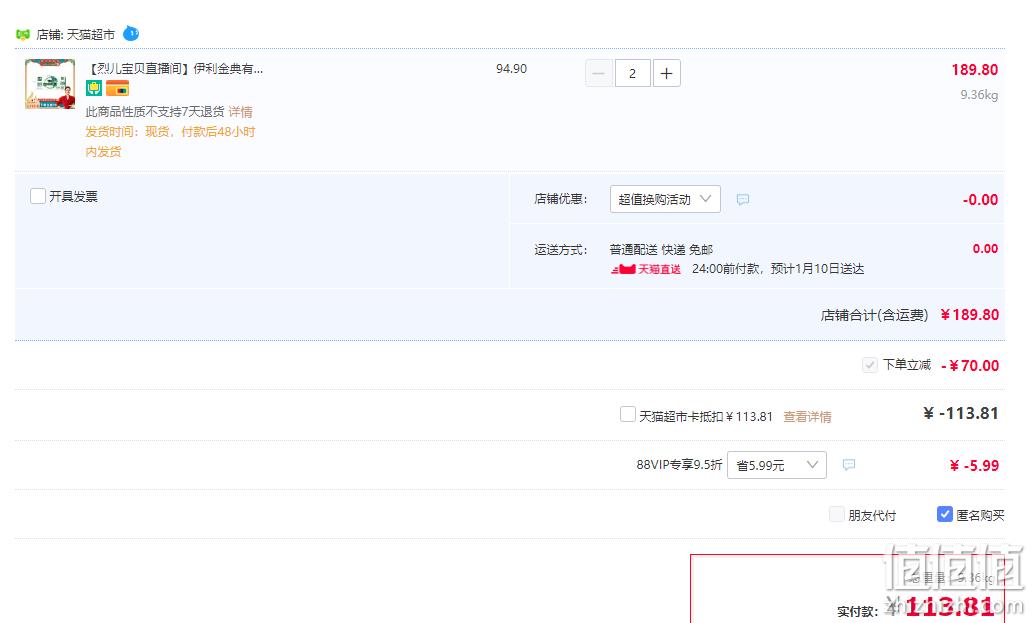Click the unit price 94.90
The width and height of the screenshot is (1033, 623).
tap(511, 68)
